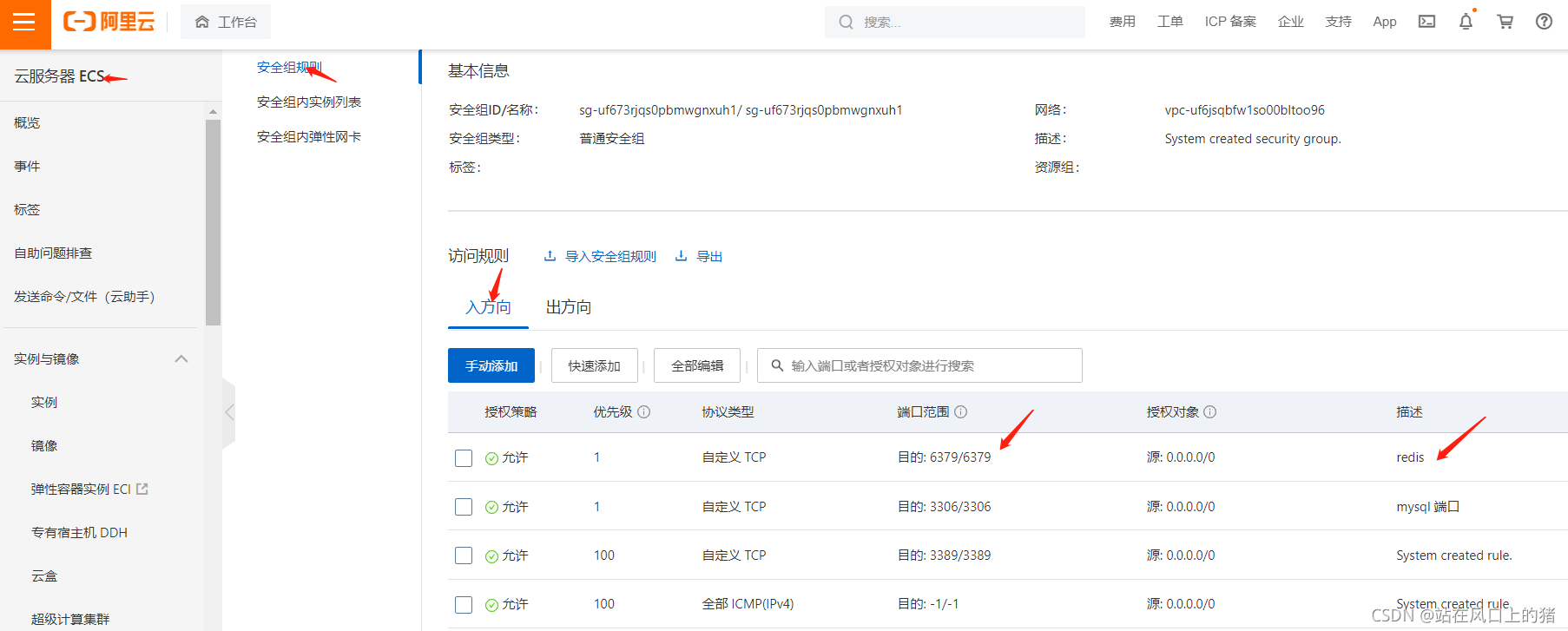Click the top search input field
The width and height of the screenshot is (1568, 631).
[955, 22]
